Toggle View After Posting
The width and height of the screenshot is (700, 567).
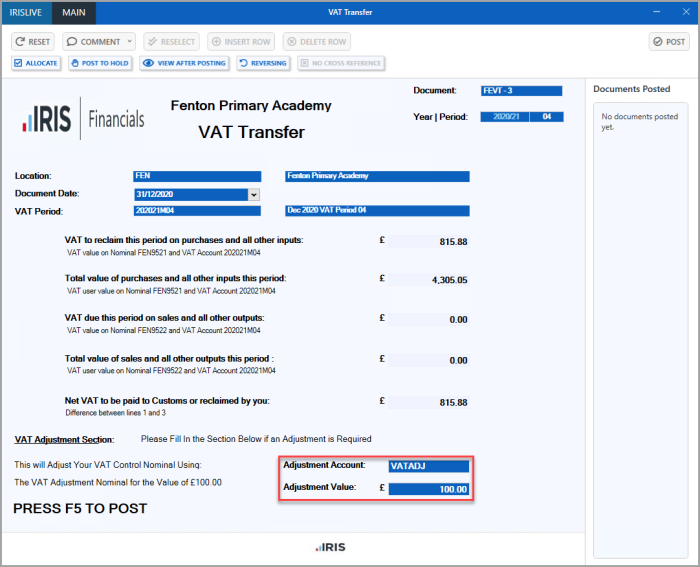click(x=184, y=63)
